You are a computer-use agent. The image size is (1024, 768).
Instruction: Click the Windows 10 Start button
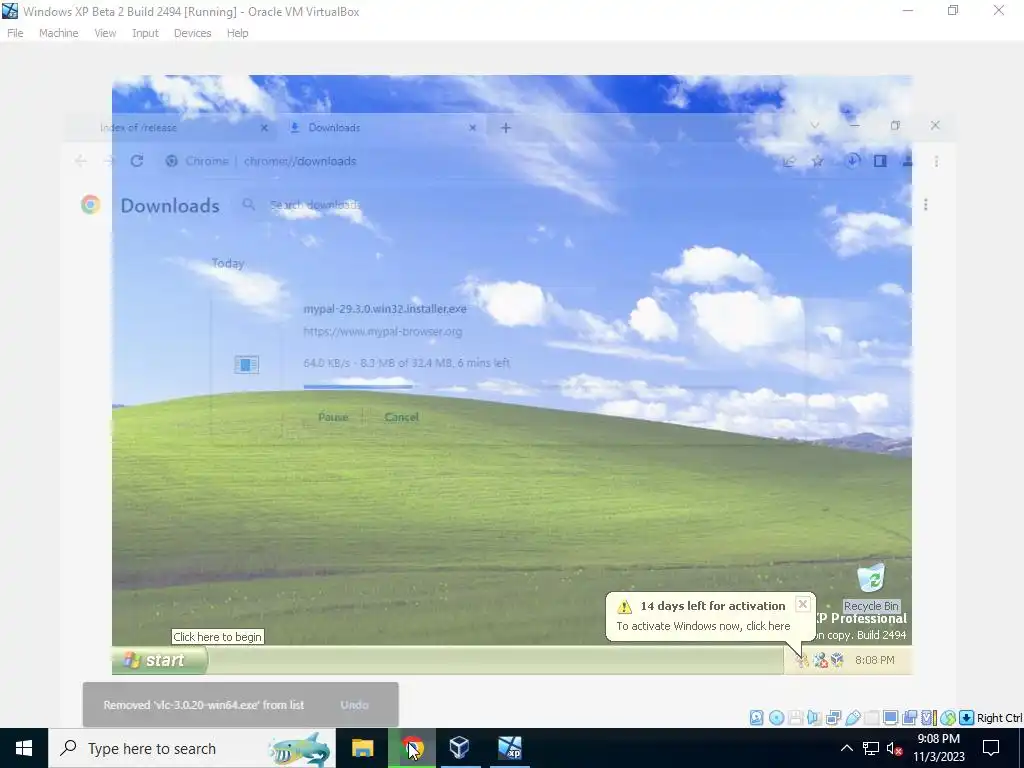coord(24,748)
